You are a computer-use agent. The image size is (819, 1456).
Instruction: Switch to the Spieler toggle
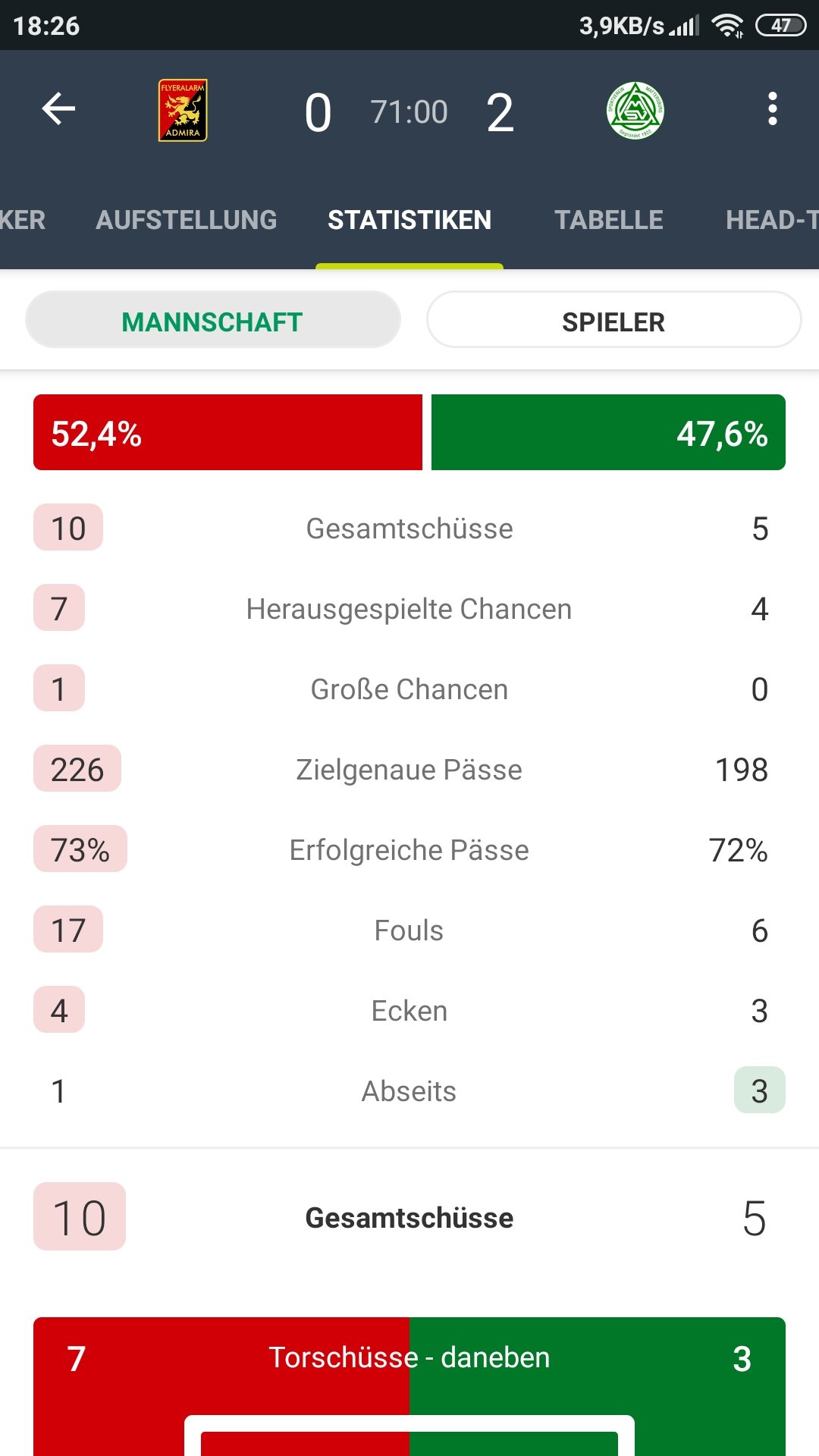613,320
